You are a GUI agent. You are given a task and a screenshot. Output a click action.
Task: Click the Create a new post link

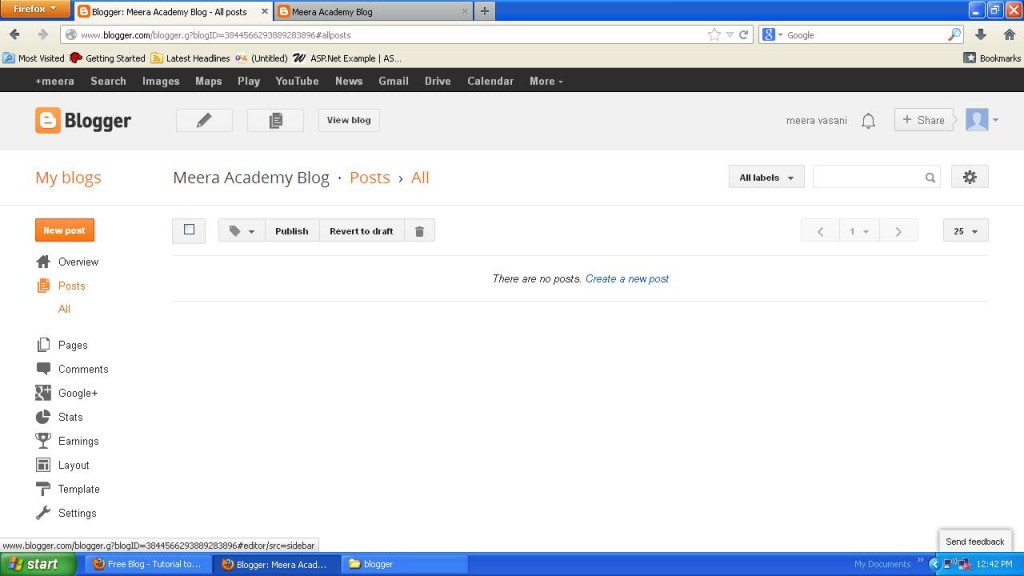[x=627, y=280]
